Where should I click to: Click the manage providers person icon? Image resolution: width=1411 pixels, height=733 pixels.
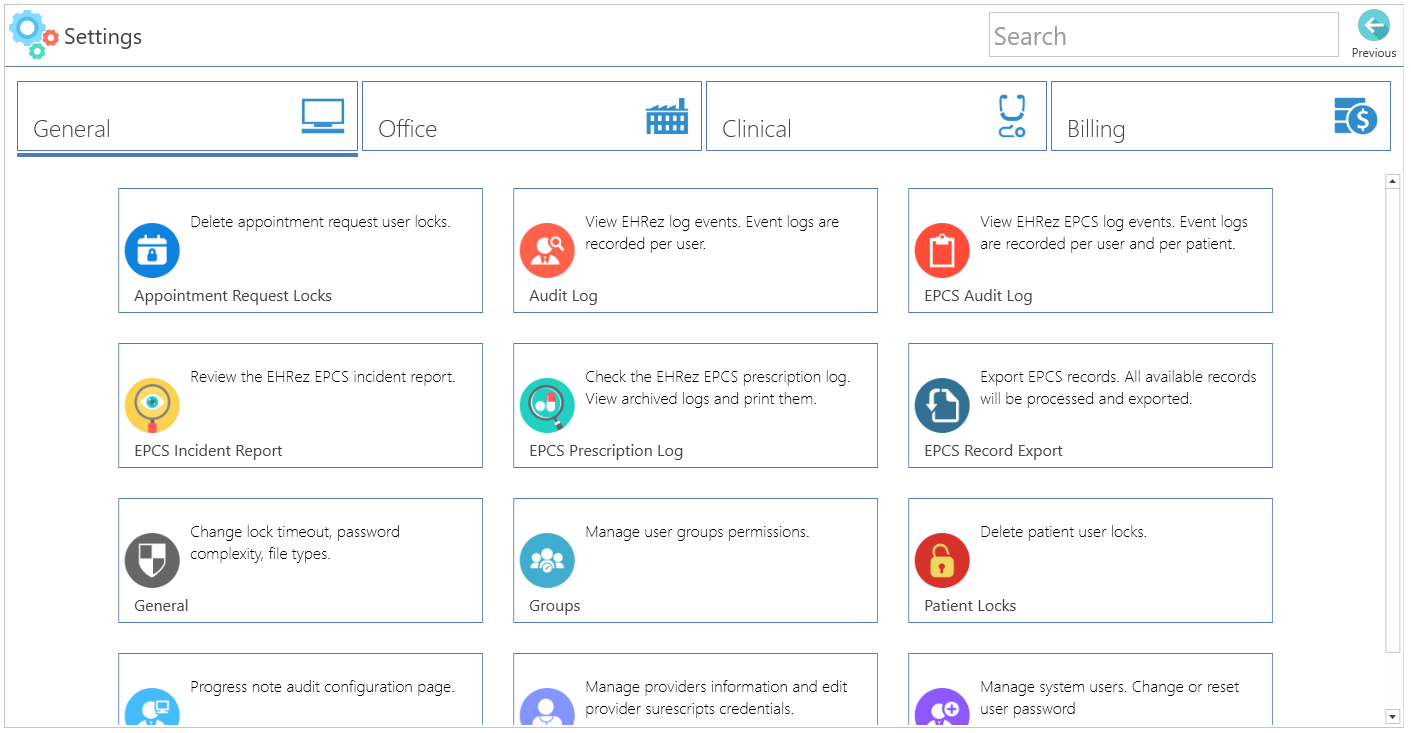click(x=547, y=707)
